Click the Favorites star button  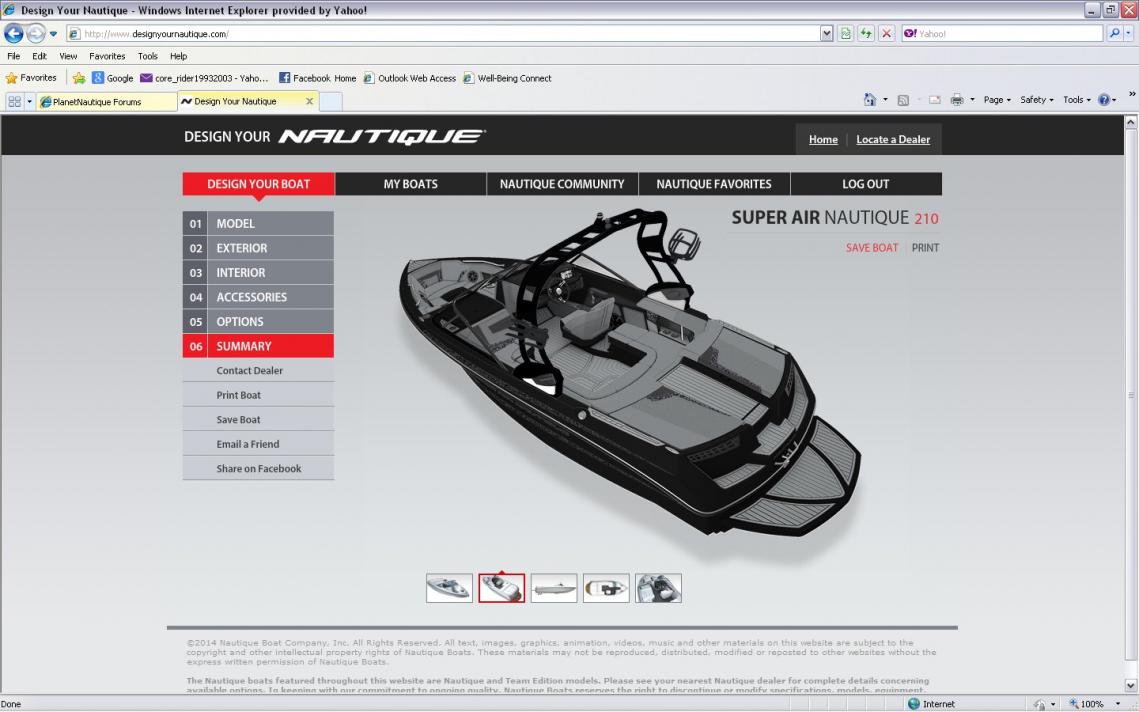pyautogui.click(x=31, y=78)
